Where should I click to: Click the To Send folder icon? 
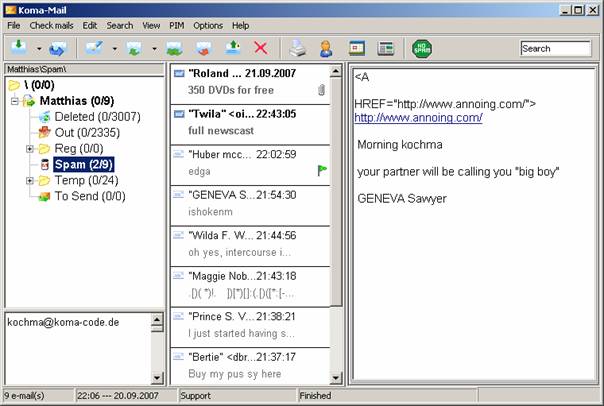coord(45,196)
